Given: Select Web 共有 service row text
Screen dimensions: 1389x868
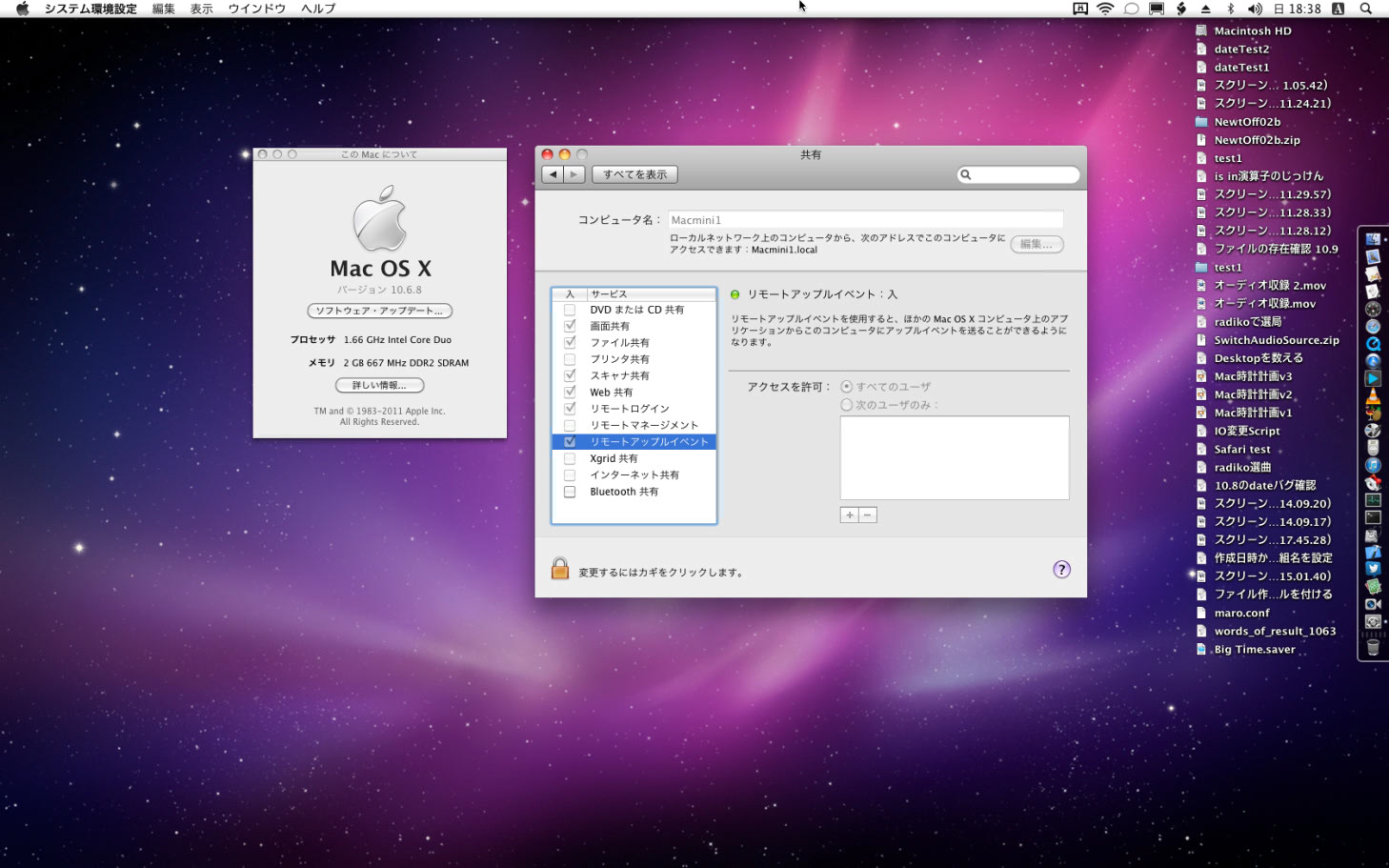Looking at the screenshot, I should [x=611, y=393].
